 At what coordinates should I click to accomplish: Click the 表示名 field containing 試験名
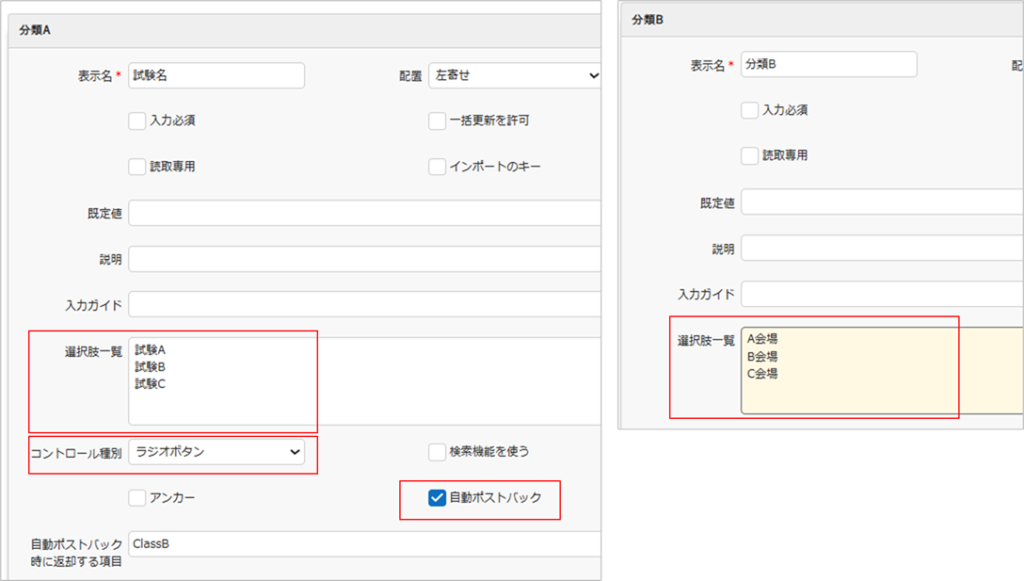pyautogui.click(x=216, y=75)
